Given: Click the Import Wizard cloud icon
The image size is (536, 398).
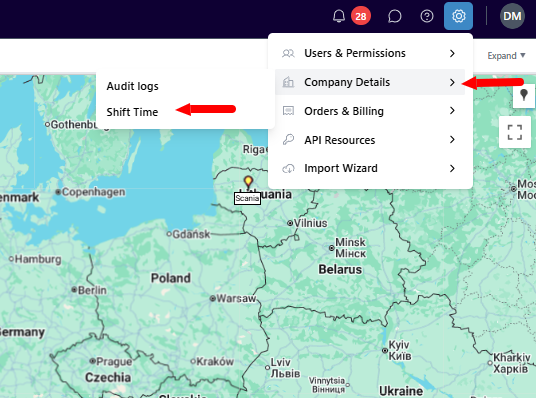Looking at the screenshot, I should click(288, 168).
